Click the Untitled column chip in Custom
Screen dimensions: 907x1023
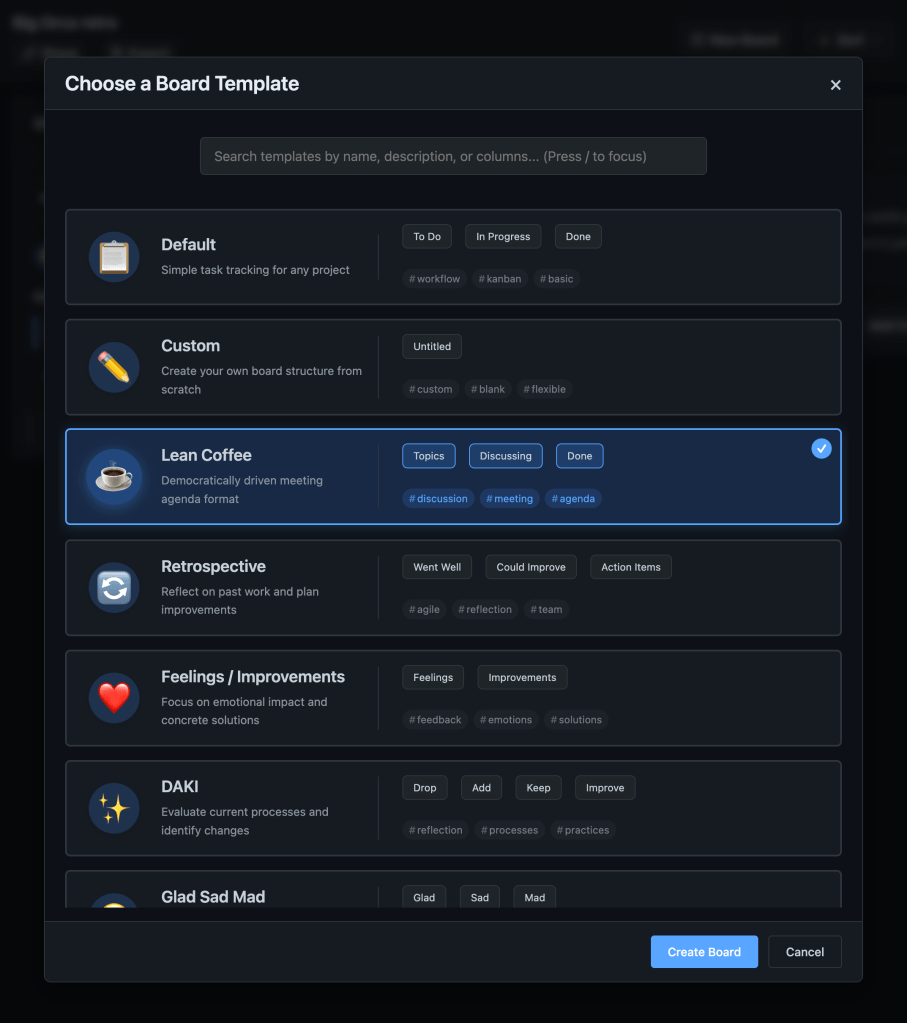point(431,347)
